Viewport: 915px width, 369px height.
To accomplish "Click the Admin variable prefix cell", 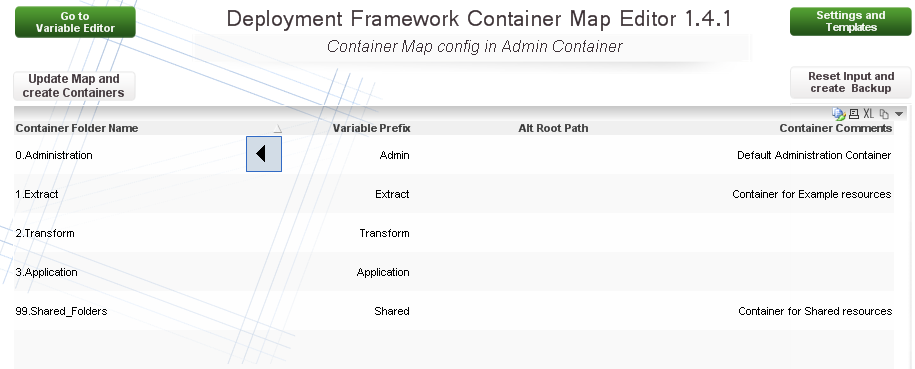I will tap(394, 155).
